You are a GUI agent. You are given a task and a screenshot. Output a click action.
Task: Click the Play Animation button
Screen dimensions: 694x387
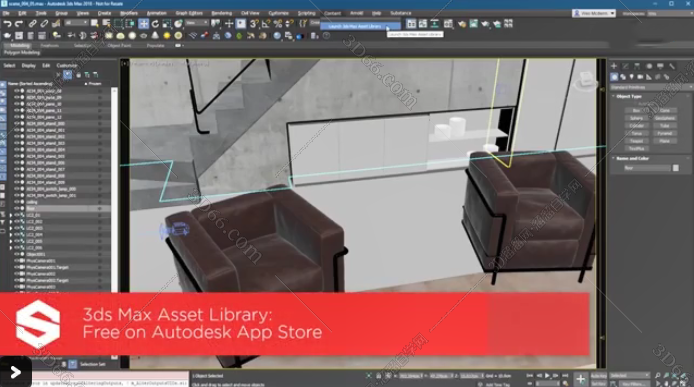pos(547,375)
